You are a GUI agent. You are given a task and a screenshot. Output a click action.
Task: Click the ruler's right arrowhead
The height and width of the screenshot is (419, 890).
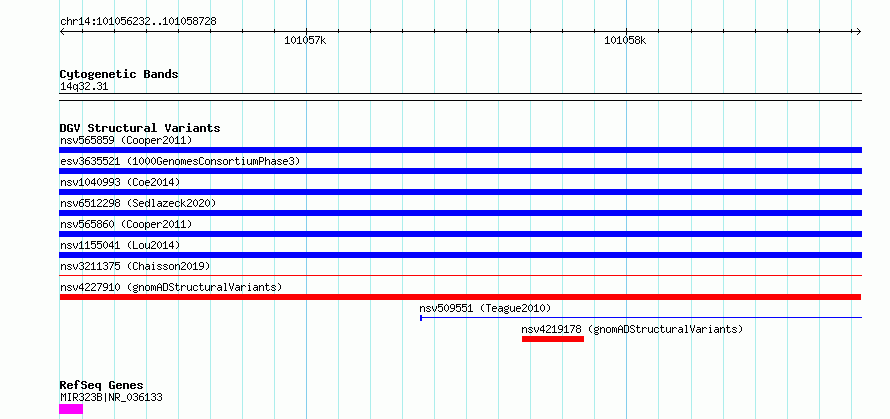pyautogui.click(x=859, y=32)
